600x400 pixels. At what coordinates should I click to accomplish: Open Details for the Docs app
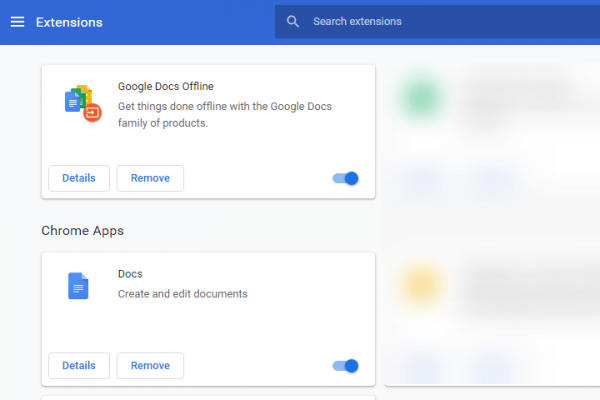(x=79, y=366)
